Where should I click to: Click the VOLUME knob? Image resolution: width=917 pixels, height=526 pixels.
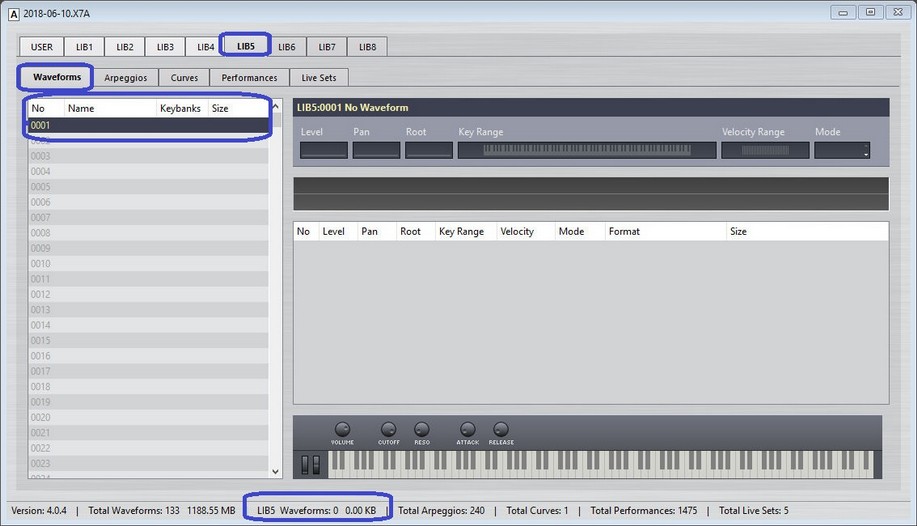342,429
